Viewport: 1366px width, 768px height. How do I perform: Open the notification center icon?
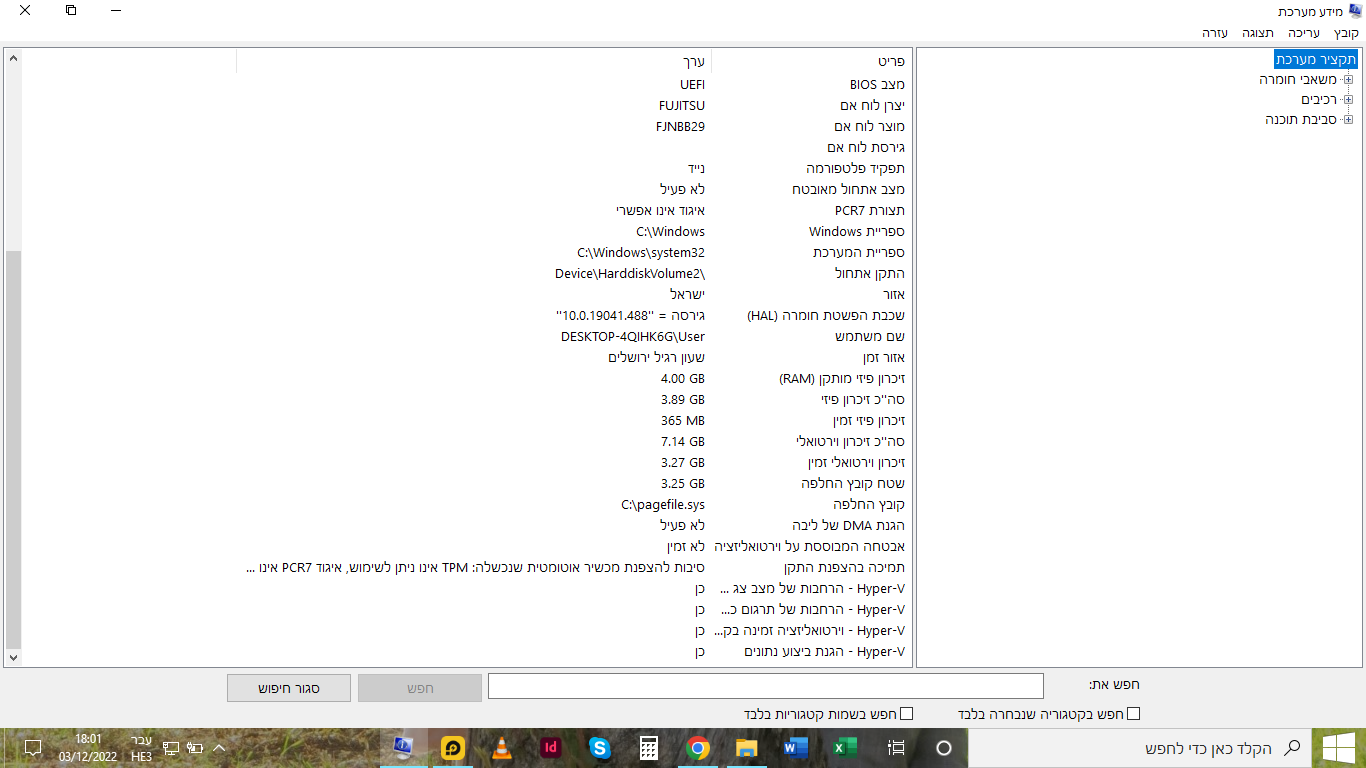tap(32, 747)
